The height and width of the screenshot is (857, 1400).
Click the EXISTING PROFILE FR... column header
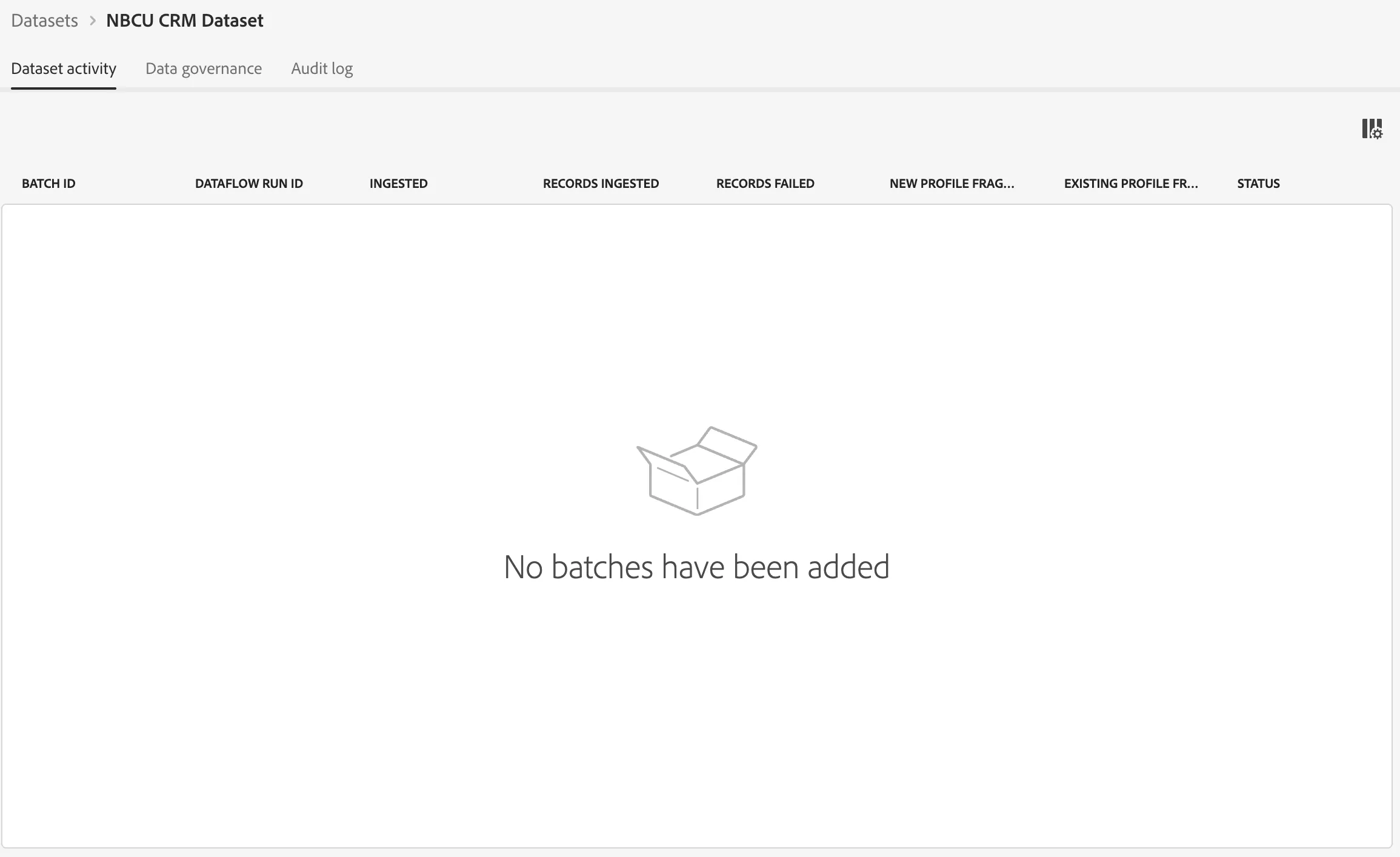[x=1131, y=184]
